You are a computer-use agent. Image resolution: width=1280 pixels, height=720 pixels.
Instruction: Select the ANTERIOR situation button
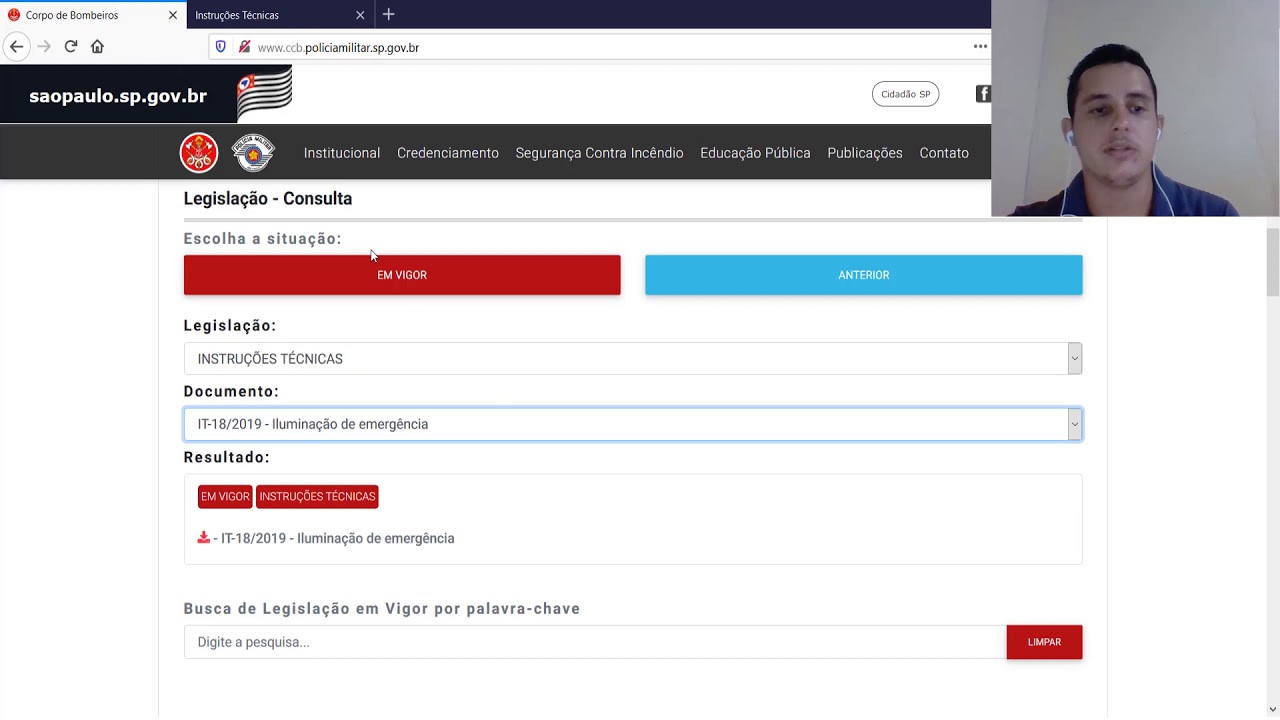tap(864, 275)
